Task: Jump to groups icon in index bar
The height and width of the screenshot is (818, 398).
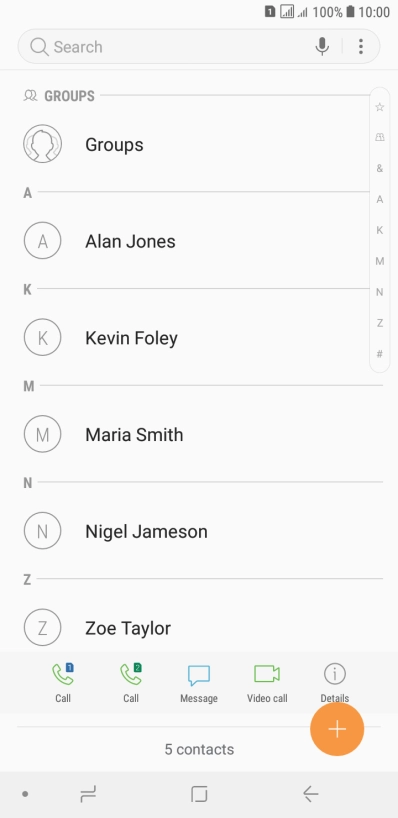Action: [x=380, y=137]
